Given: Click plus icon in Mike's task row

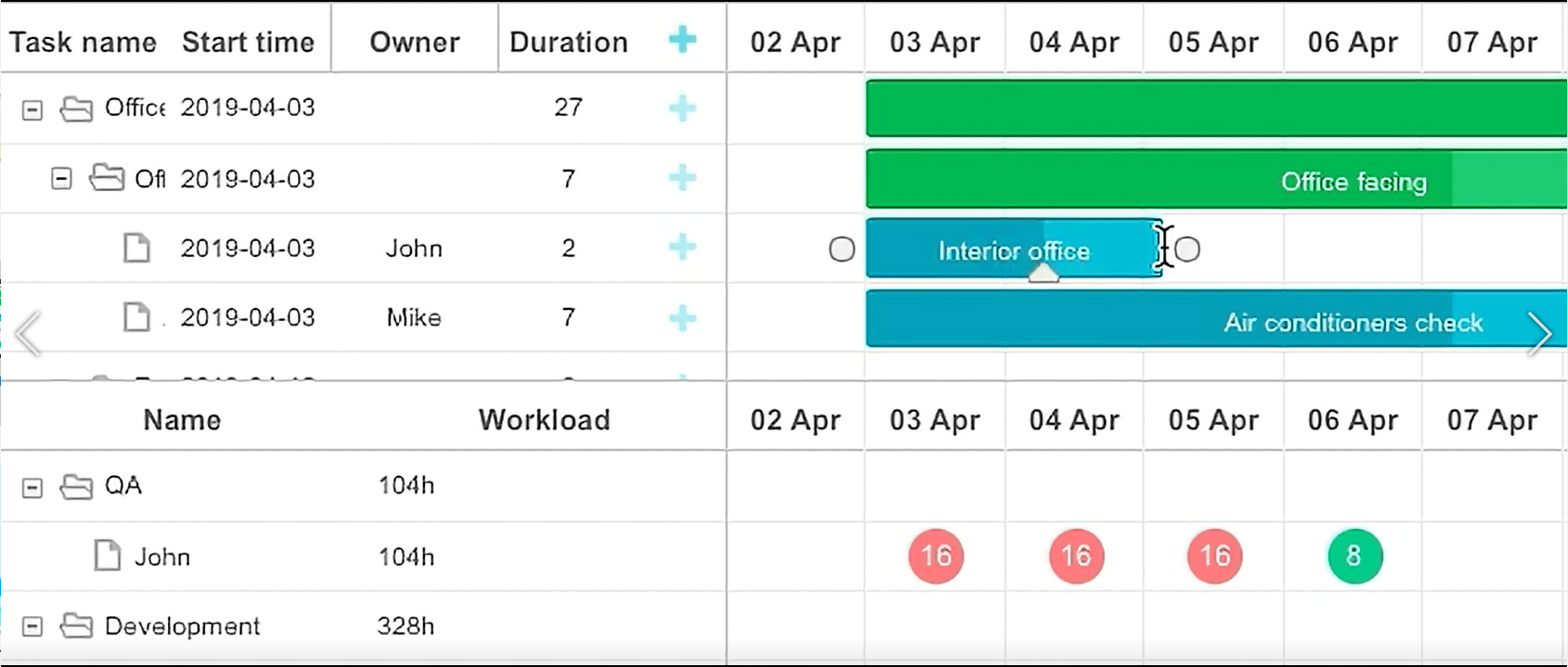Looking at the screenshot, I should tap(682, 318).
